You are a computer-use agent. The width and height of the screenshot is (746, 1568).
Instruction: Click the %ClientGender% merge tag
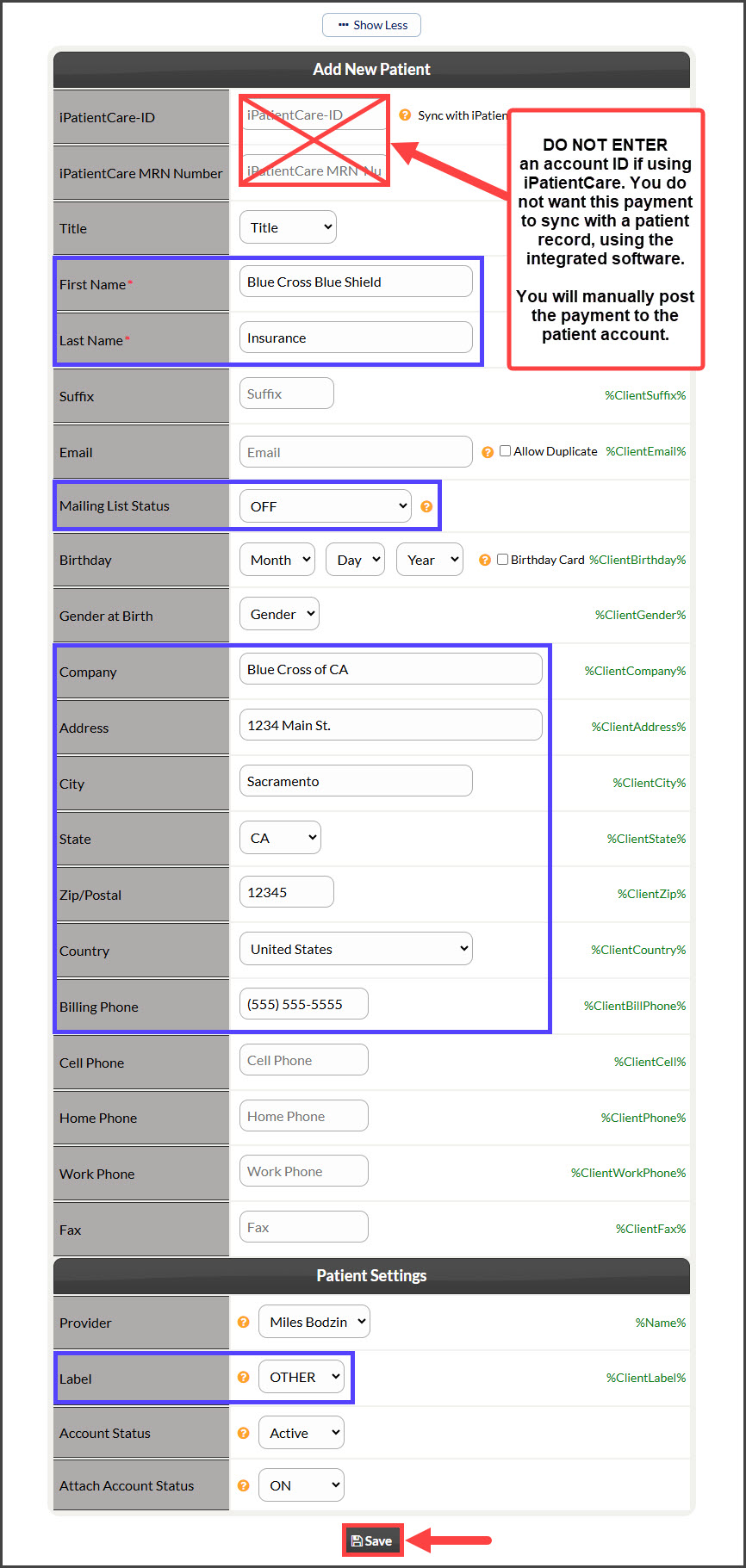pos(641,615)
